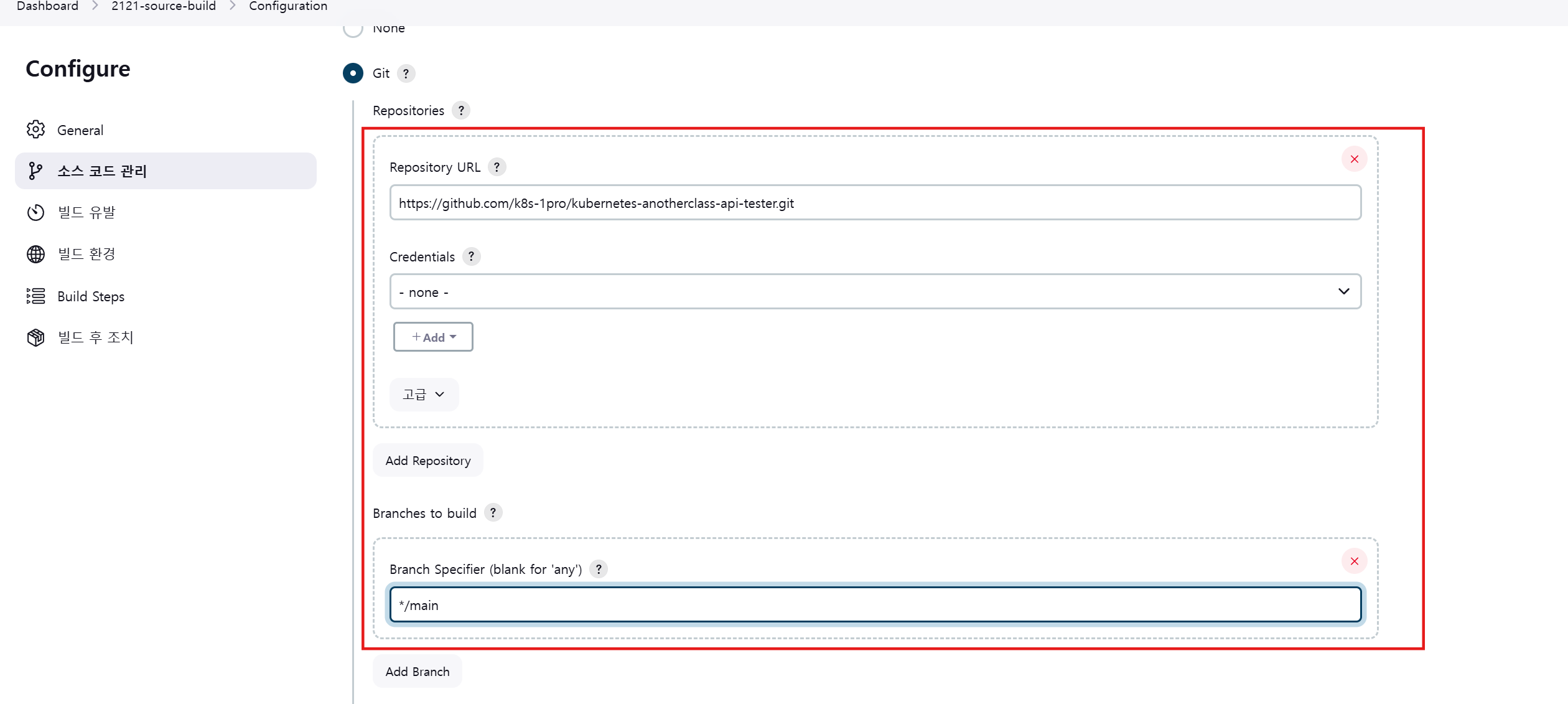Click the Add Repository button
The height and width of the screenshot is (704, 1568).
click(x=427, y=461)
